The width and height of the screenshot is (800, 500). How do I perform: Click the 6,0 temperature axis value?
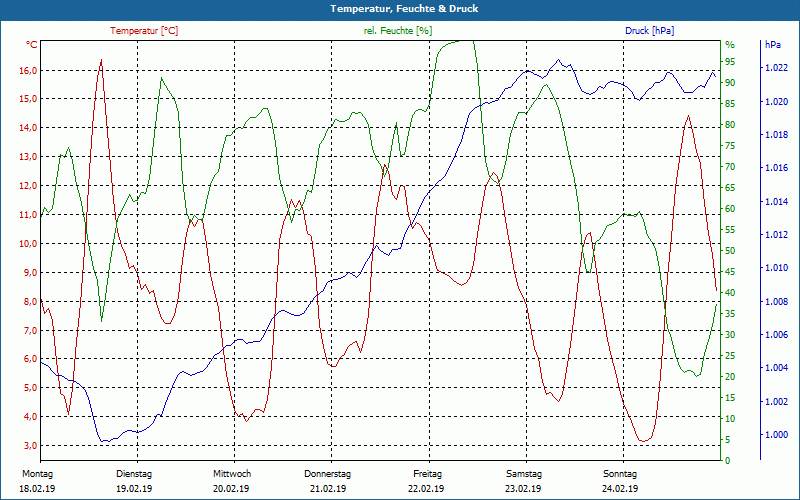(x=30, y=359)
